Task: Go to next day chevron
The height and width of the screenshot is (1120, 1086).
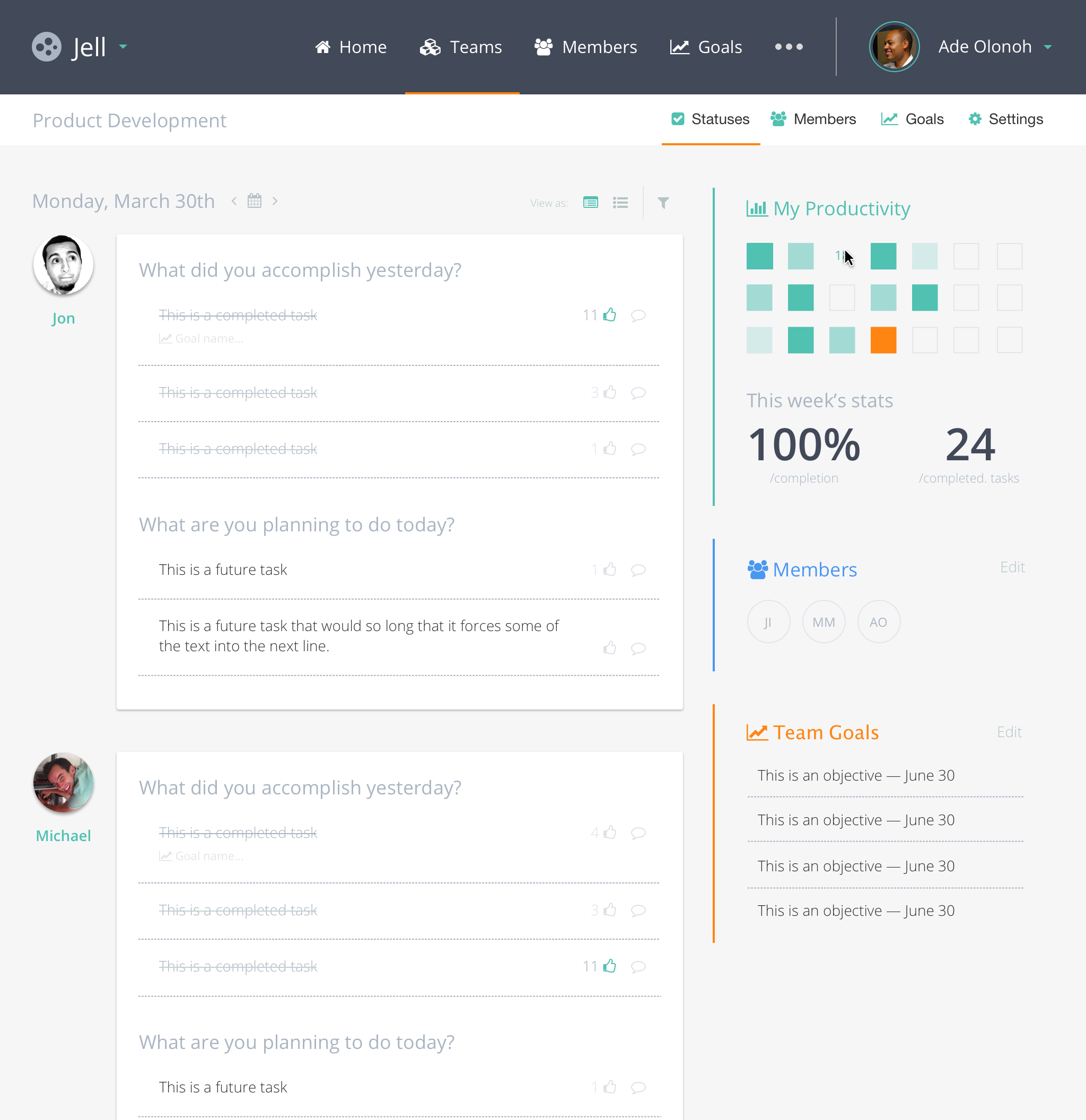Action: click(x=275, y=201)
